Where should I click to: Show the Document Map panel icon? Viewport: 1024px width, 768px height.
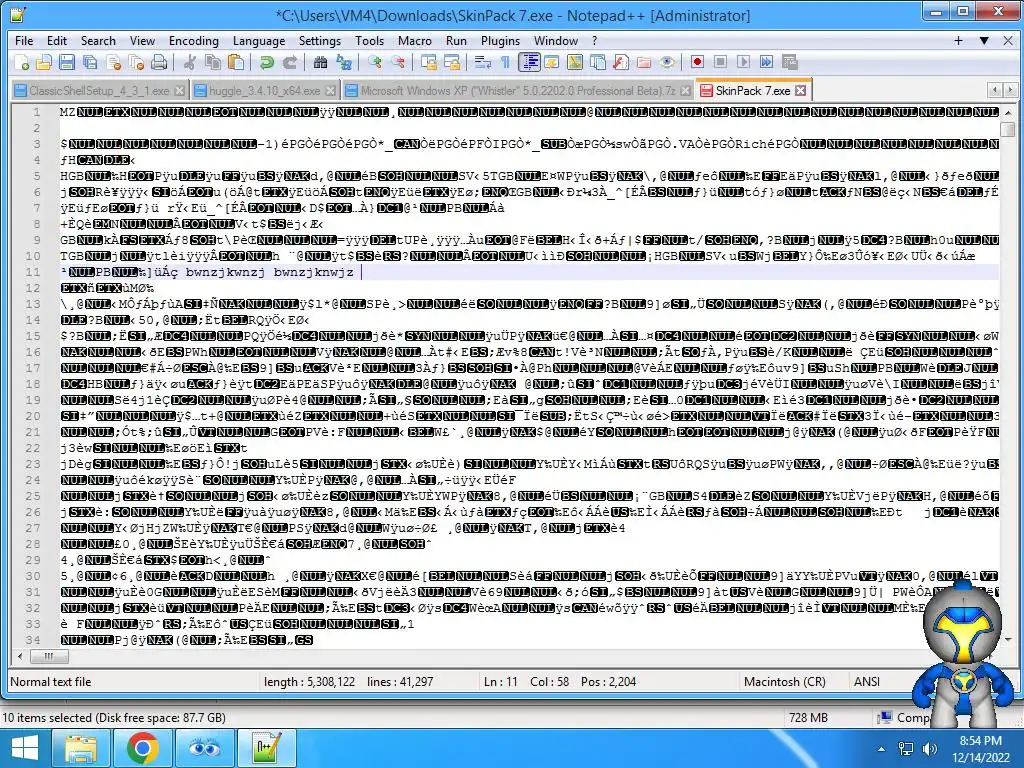pos(575,62)
